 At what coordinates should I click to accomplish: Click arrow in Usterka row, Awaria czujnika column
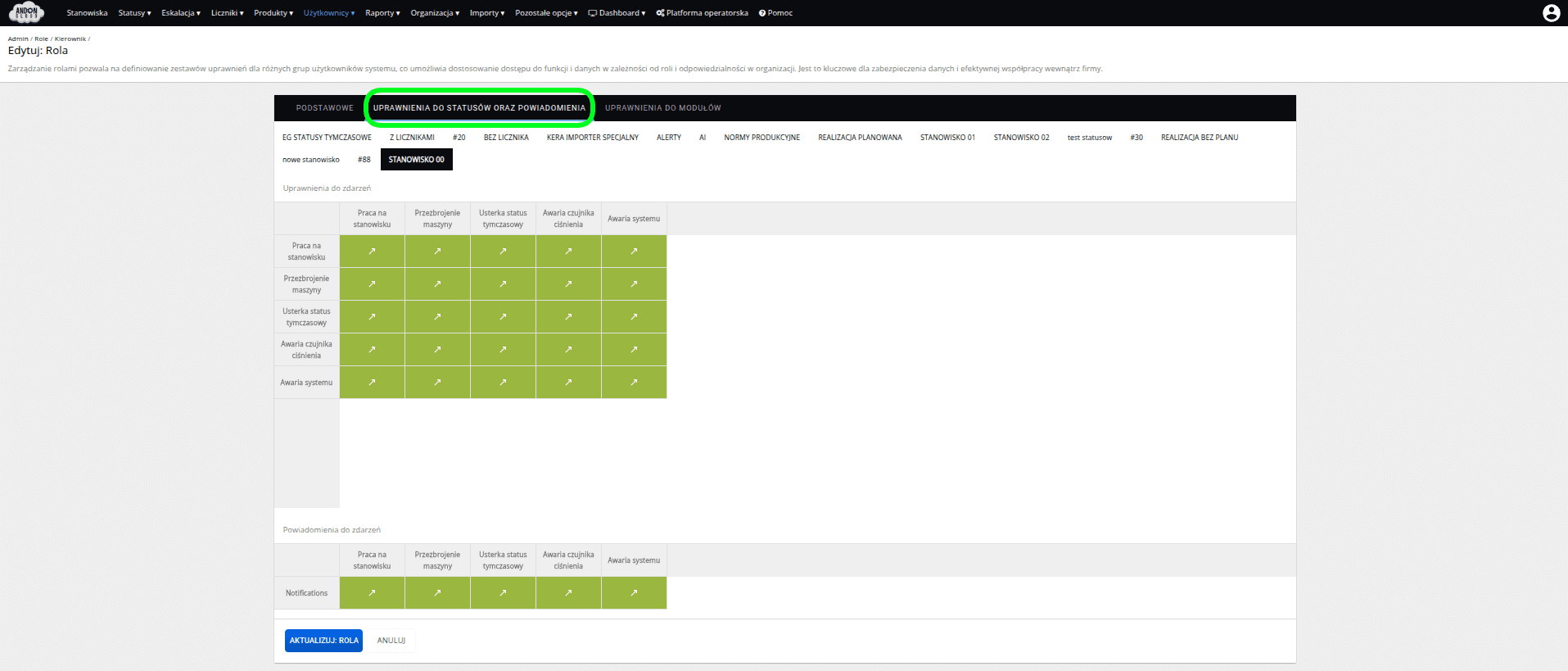point(568,317)
